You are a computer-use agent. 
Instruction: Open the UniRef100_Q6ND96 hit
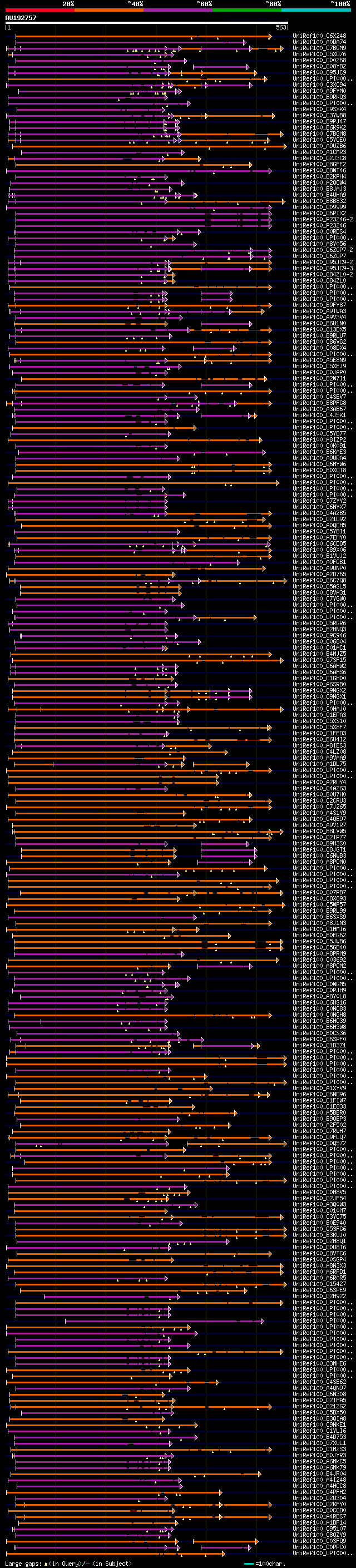(x=319, y=1095)
